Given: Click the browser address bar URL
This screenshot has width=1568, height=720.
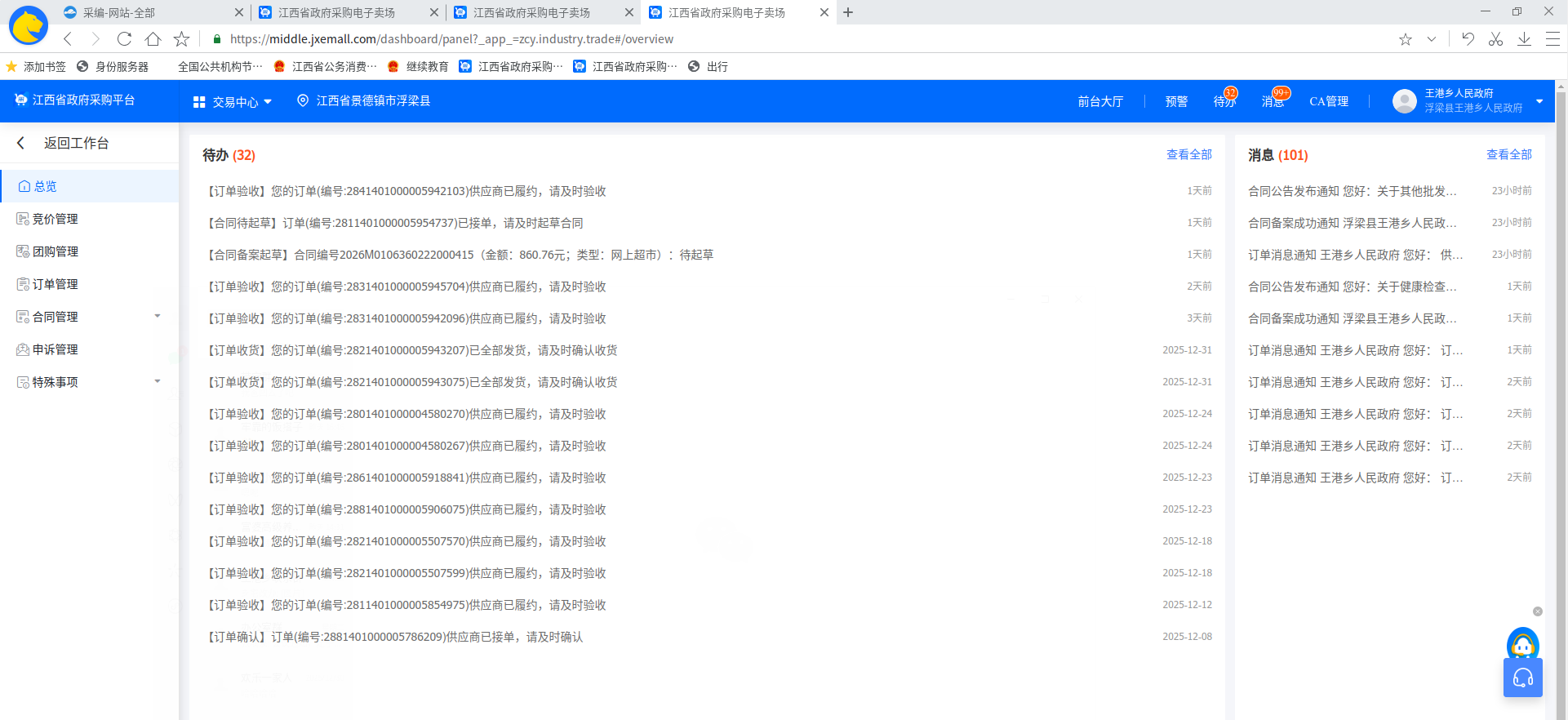Looking at the screenshot, I should coord(451,39).
